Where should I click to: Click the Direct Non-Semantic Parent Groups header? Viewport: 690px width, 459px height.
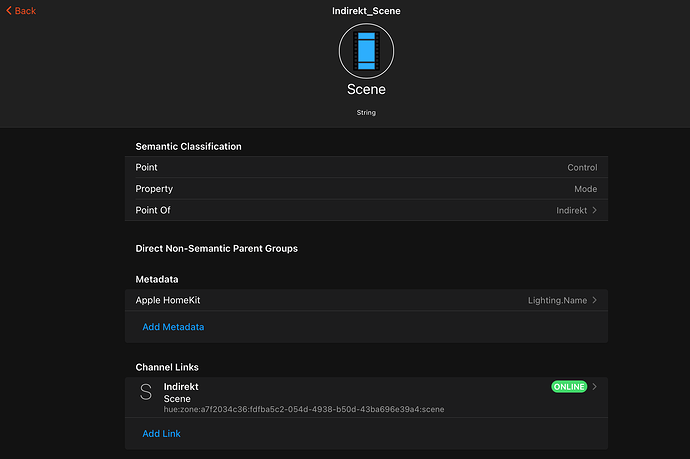[217, 248]
